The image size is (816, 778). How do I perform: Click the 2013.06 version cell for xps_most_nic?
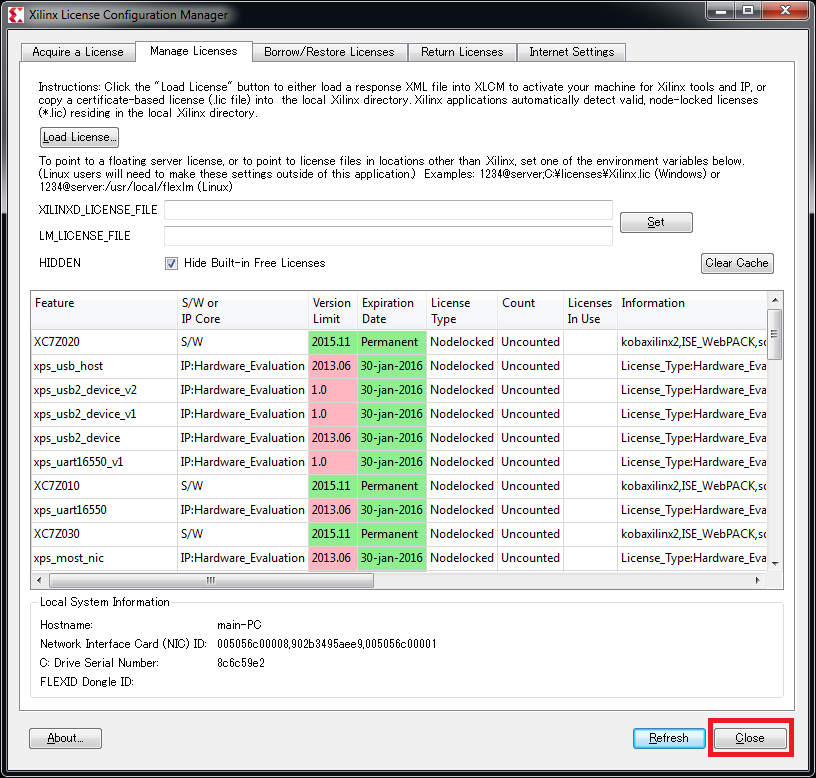pyautogui.click(x=333, y=558)
